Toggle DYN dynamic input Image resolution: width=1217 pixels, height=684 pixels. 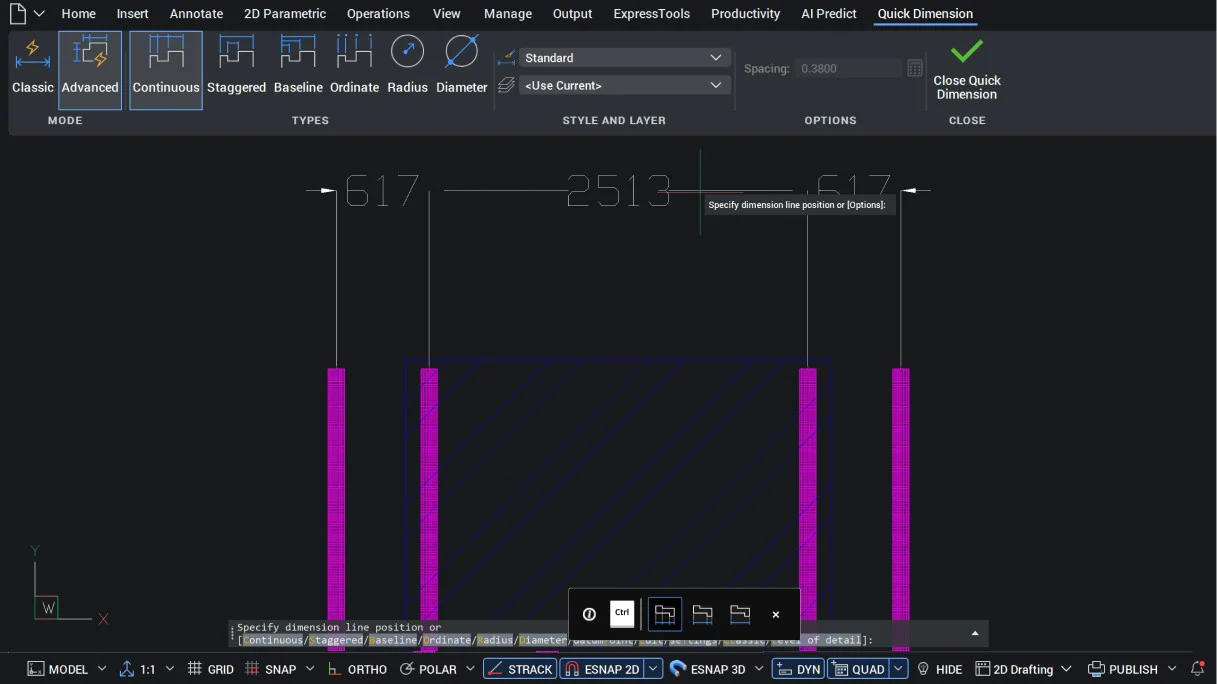[x=798, y=669]
